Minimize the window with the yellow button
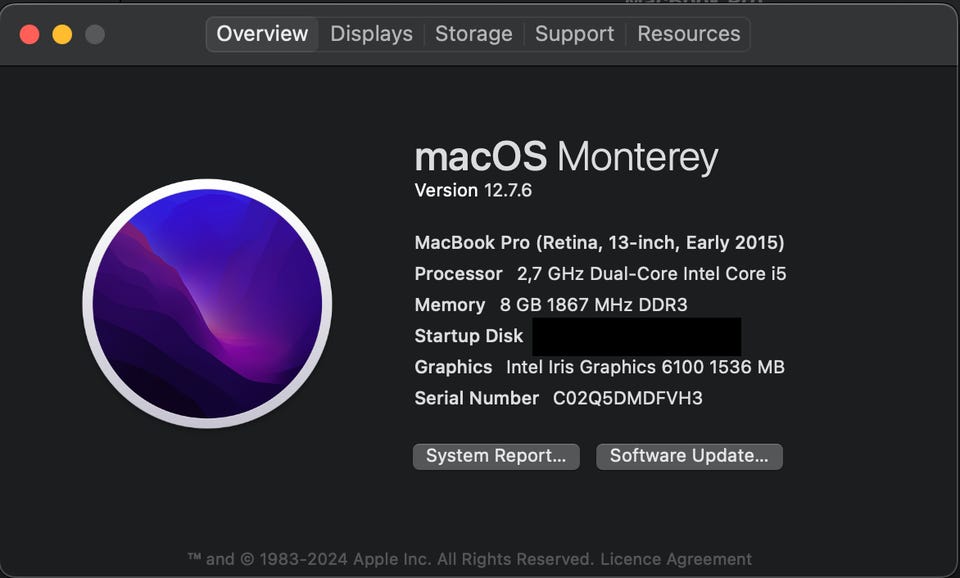Viewport: 960px width, 578px height. 62,34
